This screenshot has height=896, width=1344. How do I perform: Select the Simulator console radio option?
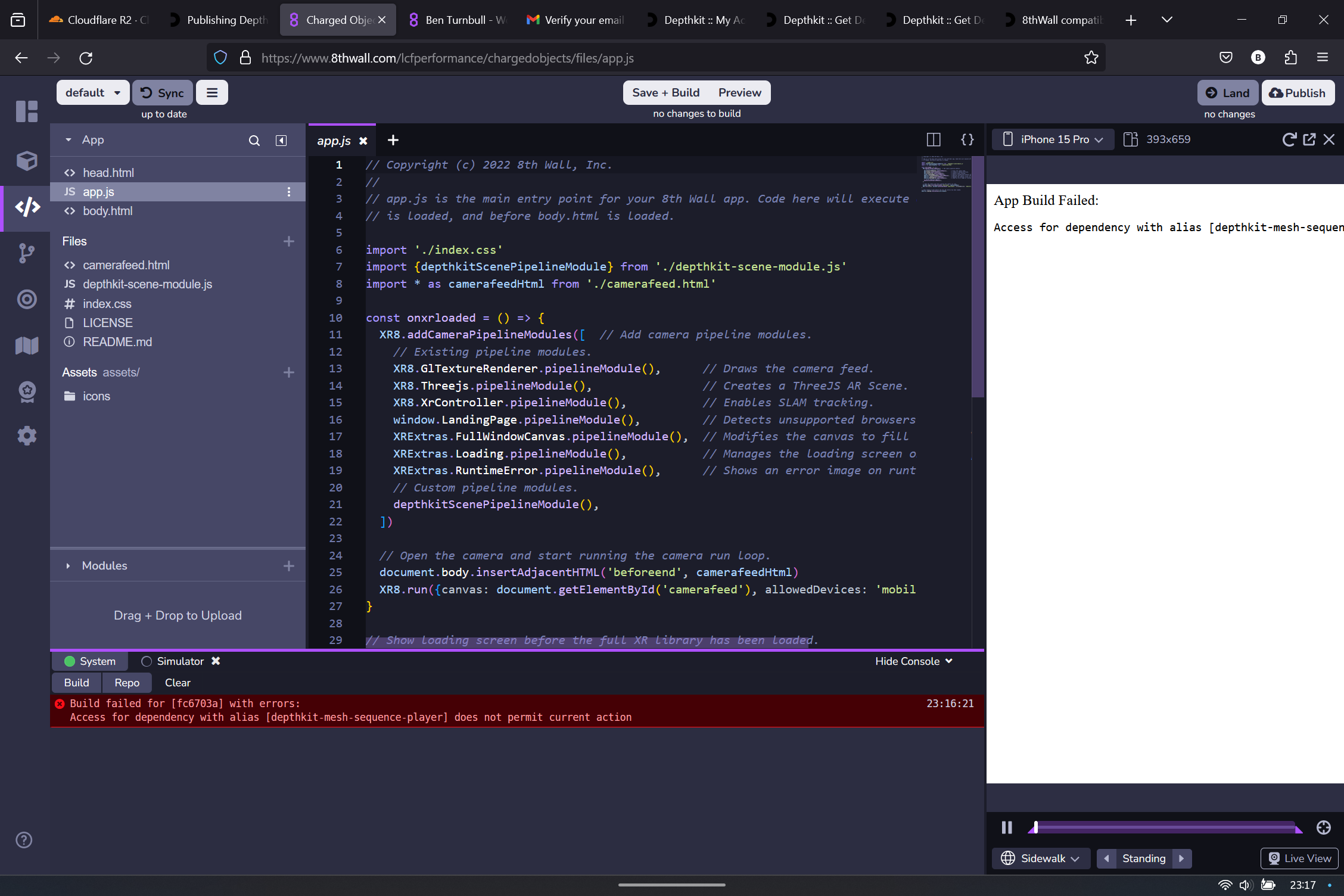147,661
